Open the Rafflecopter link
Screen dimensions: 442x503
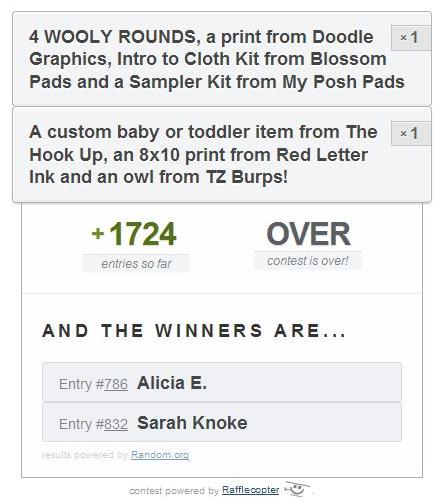click(x=250, y=490)
